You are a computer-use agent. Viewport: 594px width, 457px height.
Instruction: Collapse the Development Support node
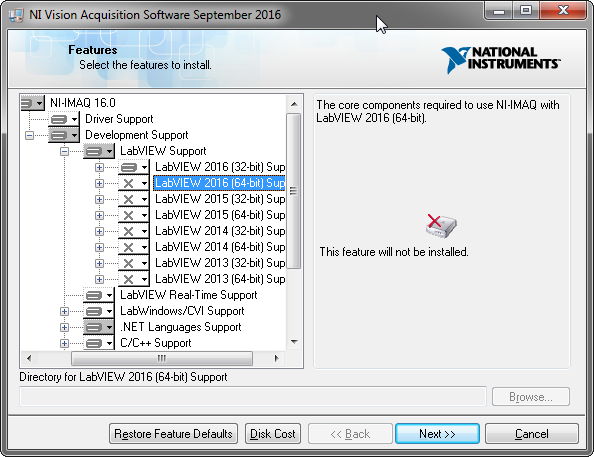(30, 135)
